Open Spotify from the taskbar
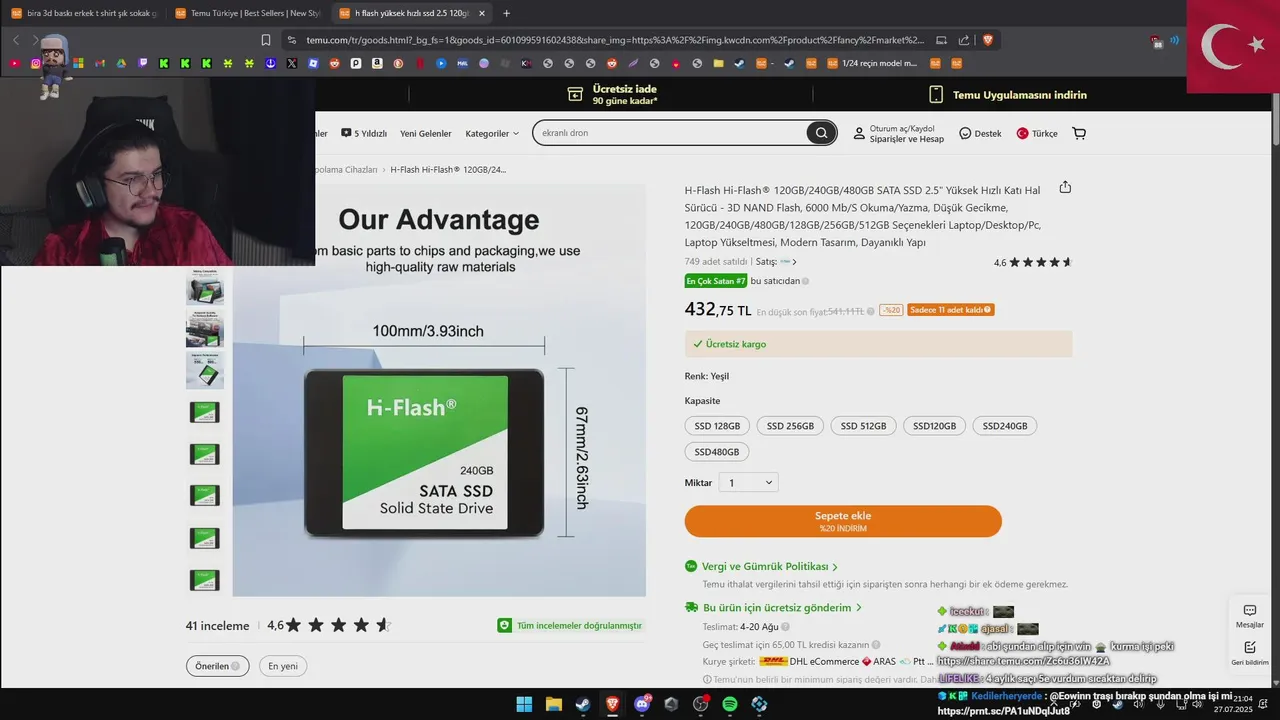 pyautogui.click(x=730, y=704)
